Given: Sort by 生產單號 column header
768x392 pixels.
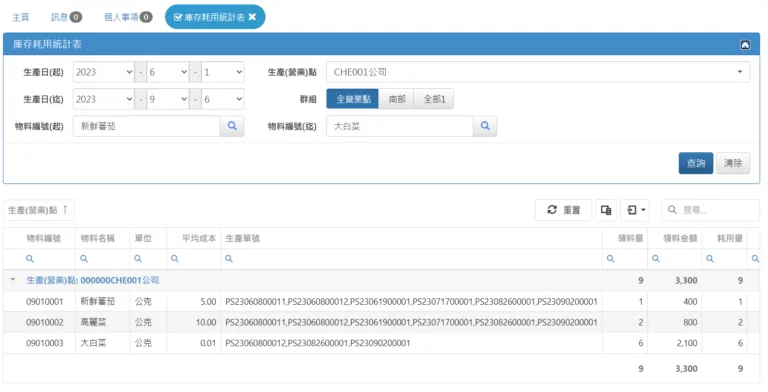Looking at the screenshot, I should point(242,238).
